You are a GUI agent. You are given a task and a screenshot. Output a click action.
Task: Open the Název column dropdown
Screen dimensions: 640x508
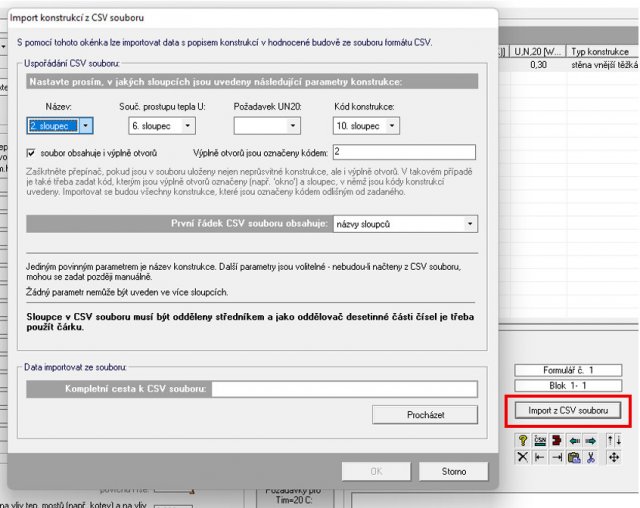point(86,126)
